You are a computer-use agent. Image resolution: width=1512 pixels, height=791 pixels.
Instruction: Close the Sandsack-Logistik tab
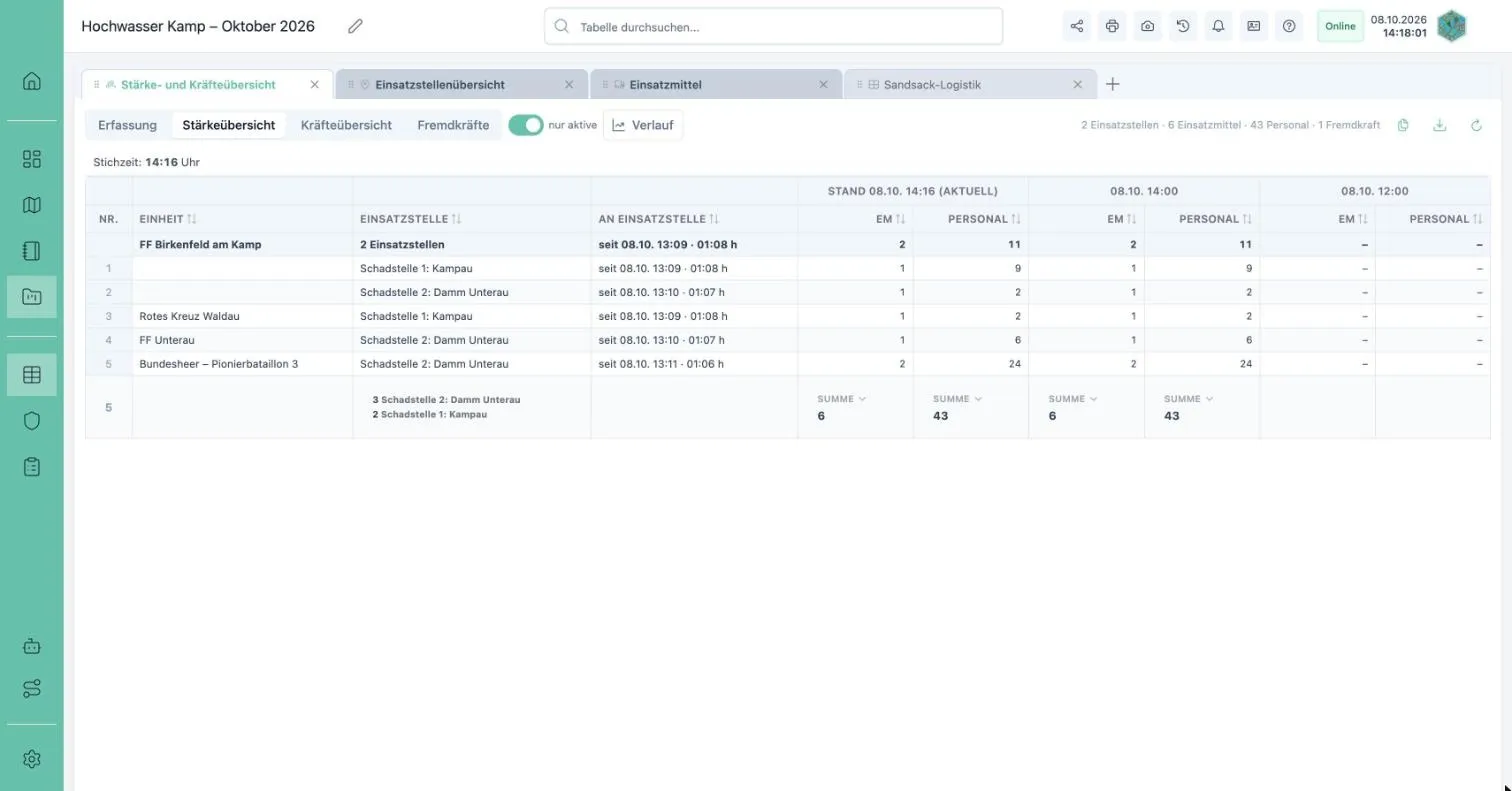[x=1077, y=85]
